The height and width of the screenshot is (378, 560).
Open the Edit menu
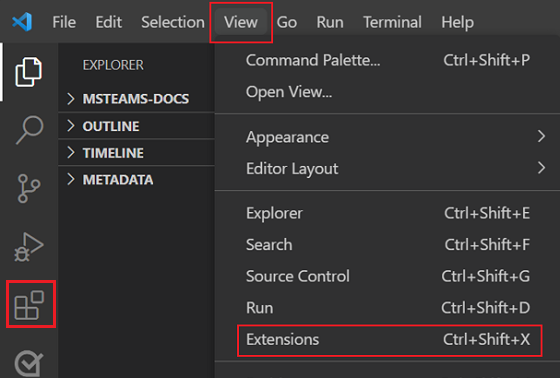[x=109, y=22]
